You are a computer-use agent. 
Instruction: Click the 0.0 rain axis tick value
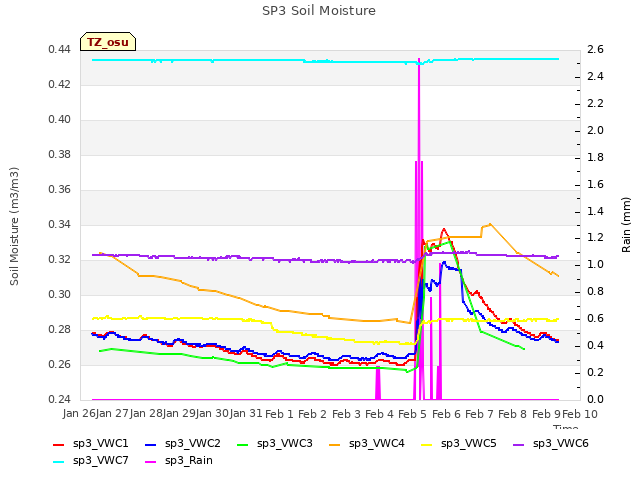(x=595, y=399)
